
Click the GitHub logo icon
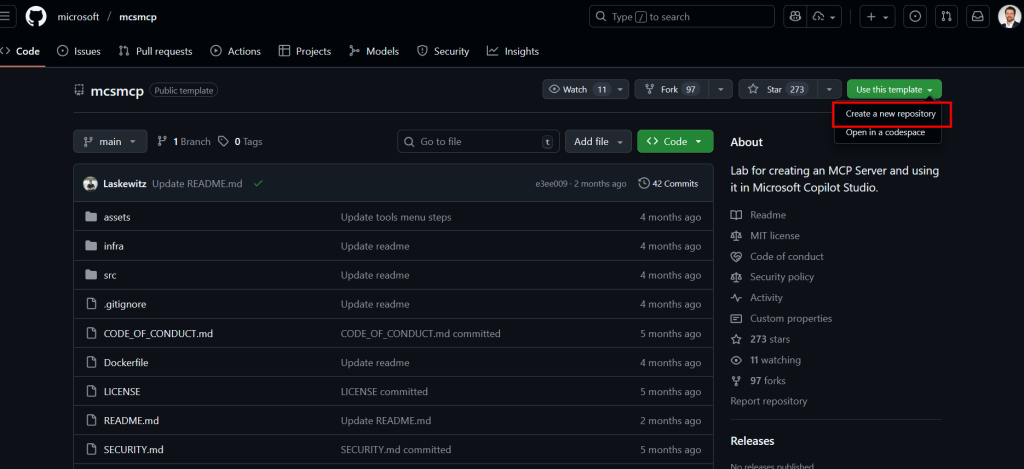pyautogui.click(x=36, y=17)
